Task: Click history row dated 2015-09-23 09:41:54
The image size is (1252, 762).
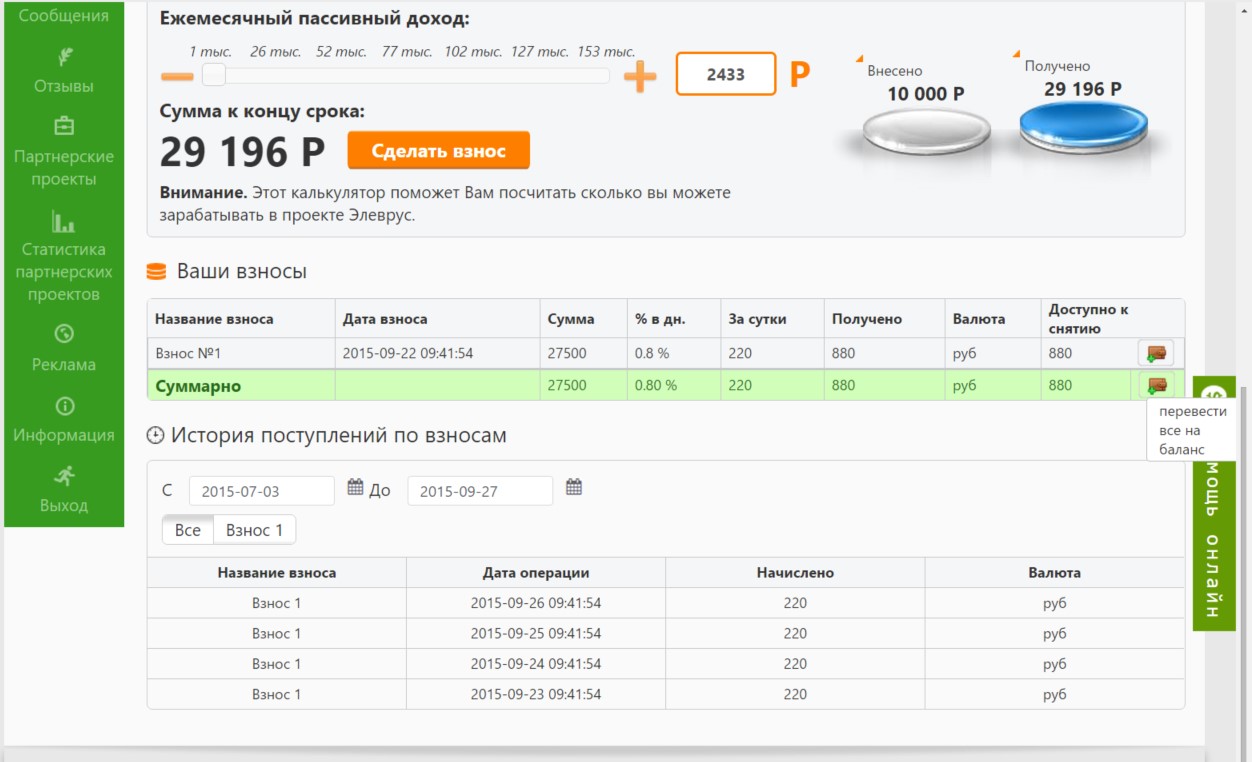Action: pyautogui.click(x=666, y=694)
